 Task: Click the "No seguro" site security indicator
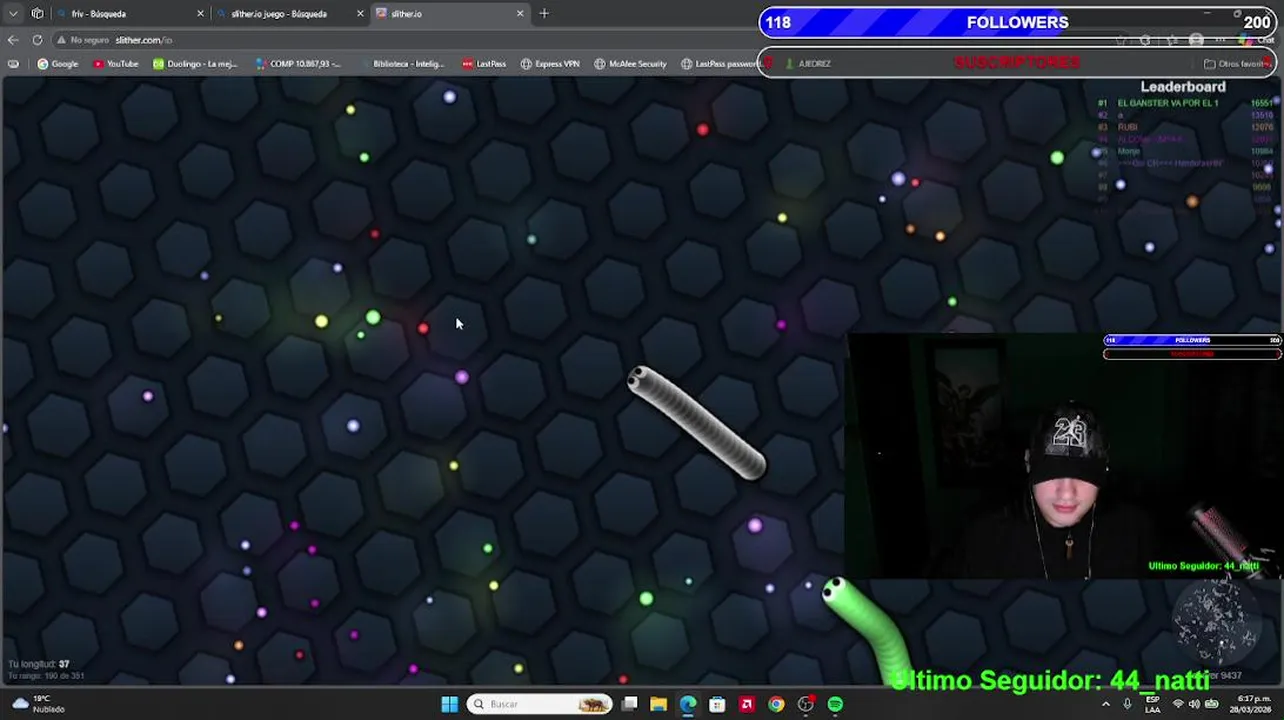tap(83, 40)
